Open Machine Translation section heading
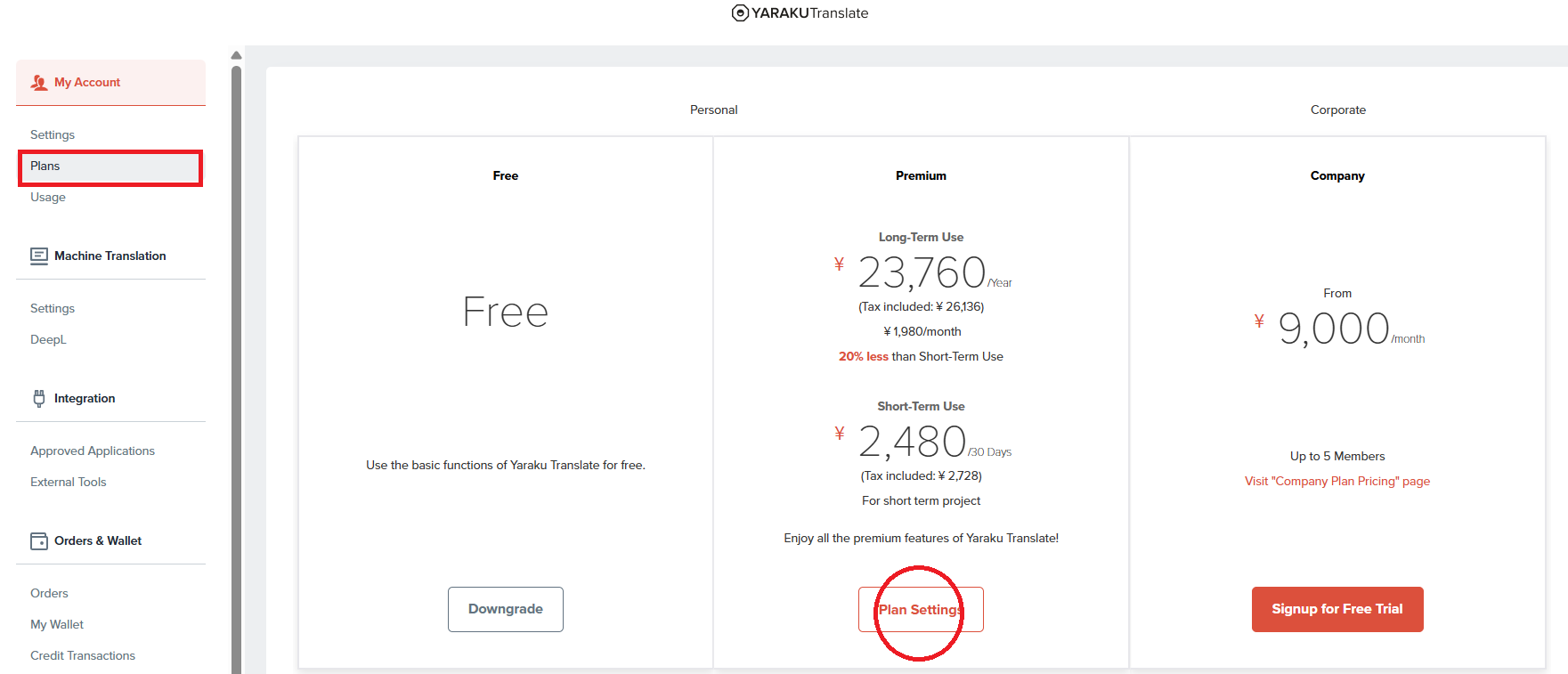1568x674 pixels. click(110, 256)
